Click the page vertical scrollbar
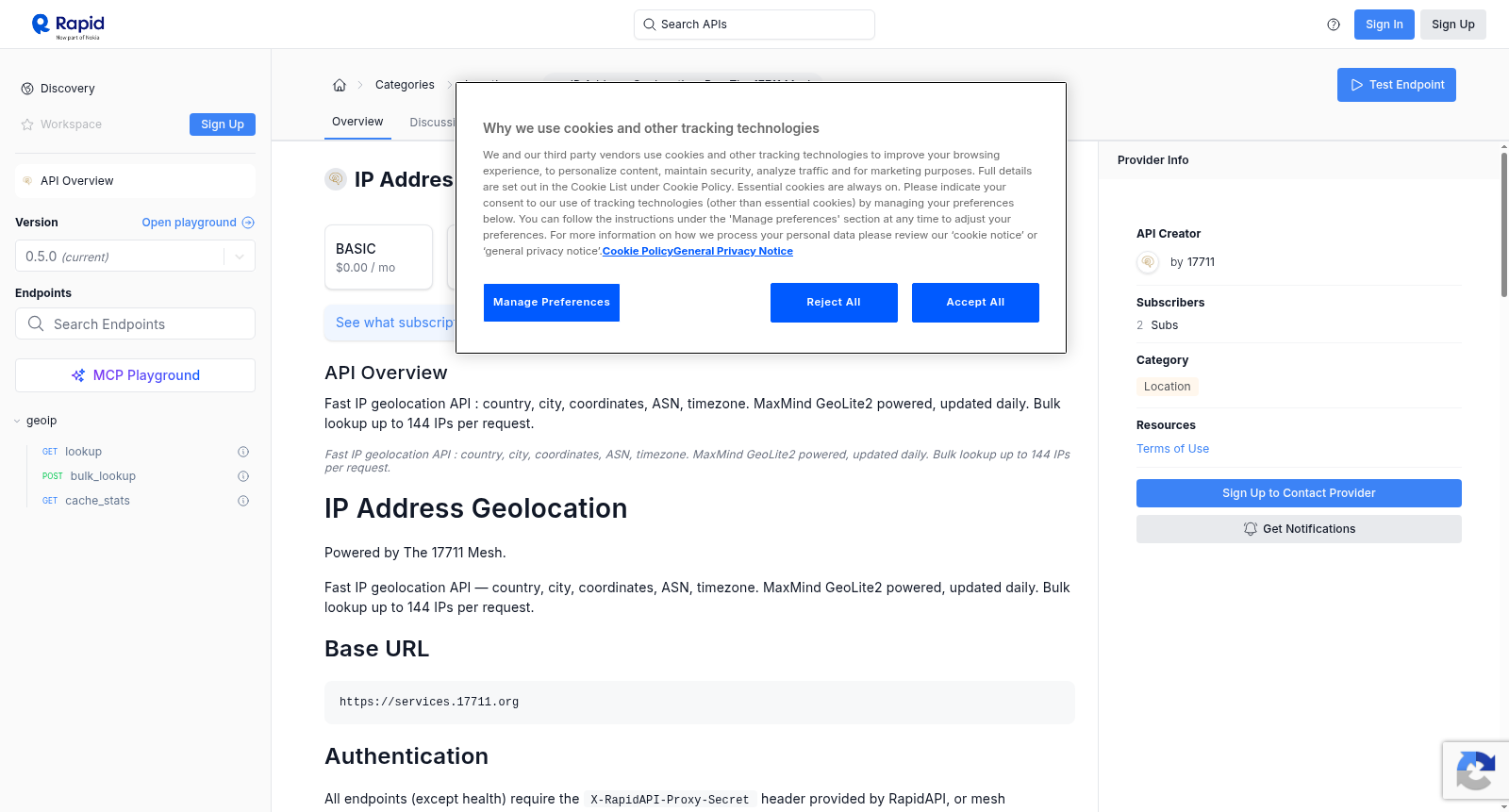This screenshot has height=812, width=1509. click(1503, 224)
